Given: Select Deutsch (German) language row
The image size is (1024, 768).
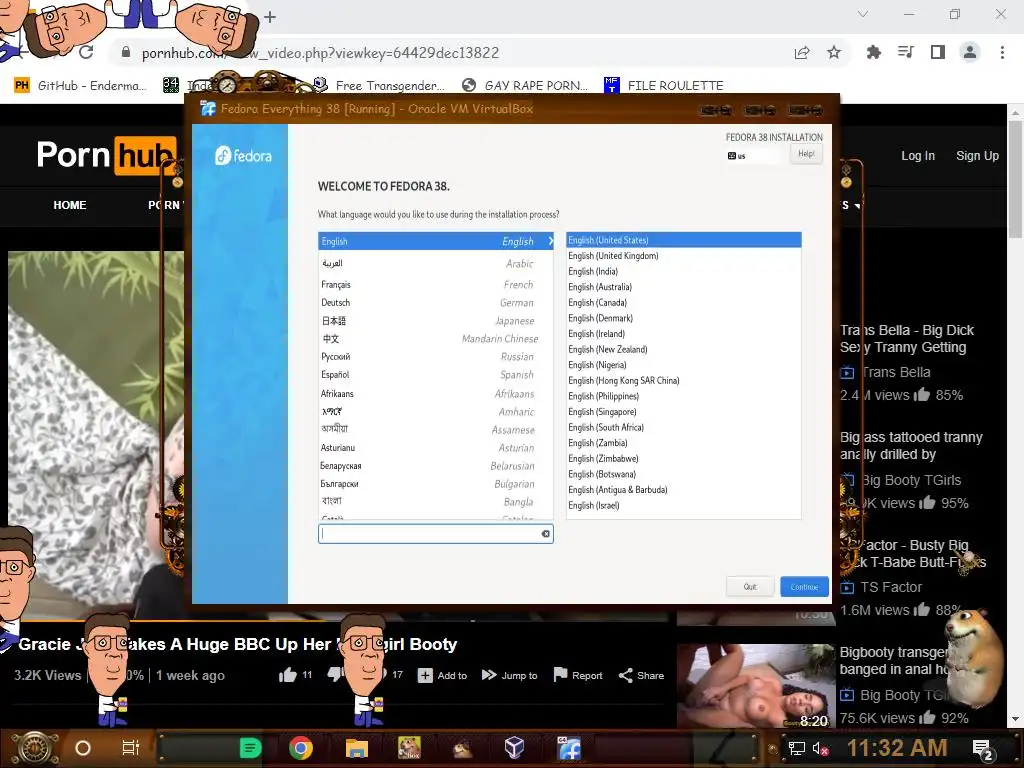Looking at the screenshot, I should point(436,303).
